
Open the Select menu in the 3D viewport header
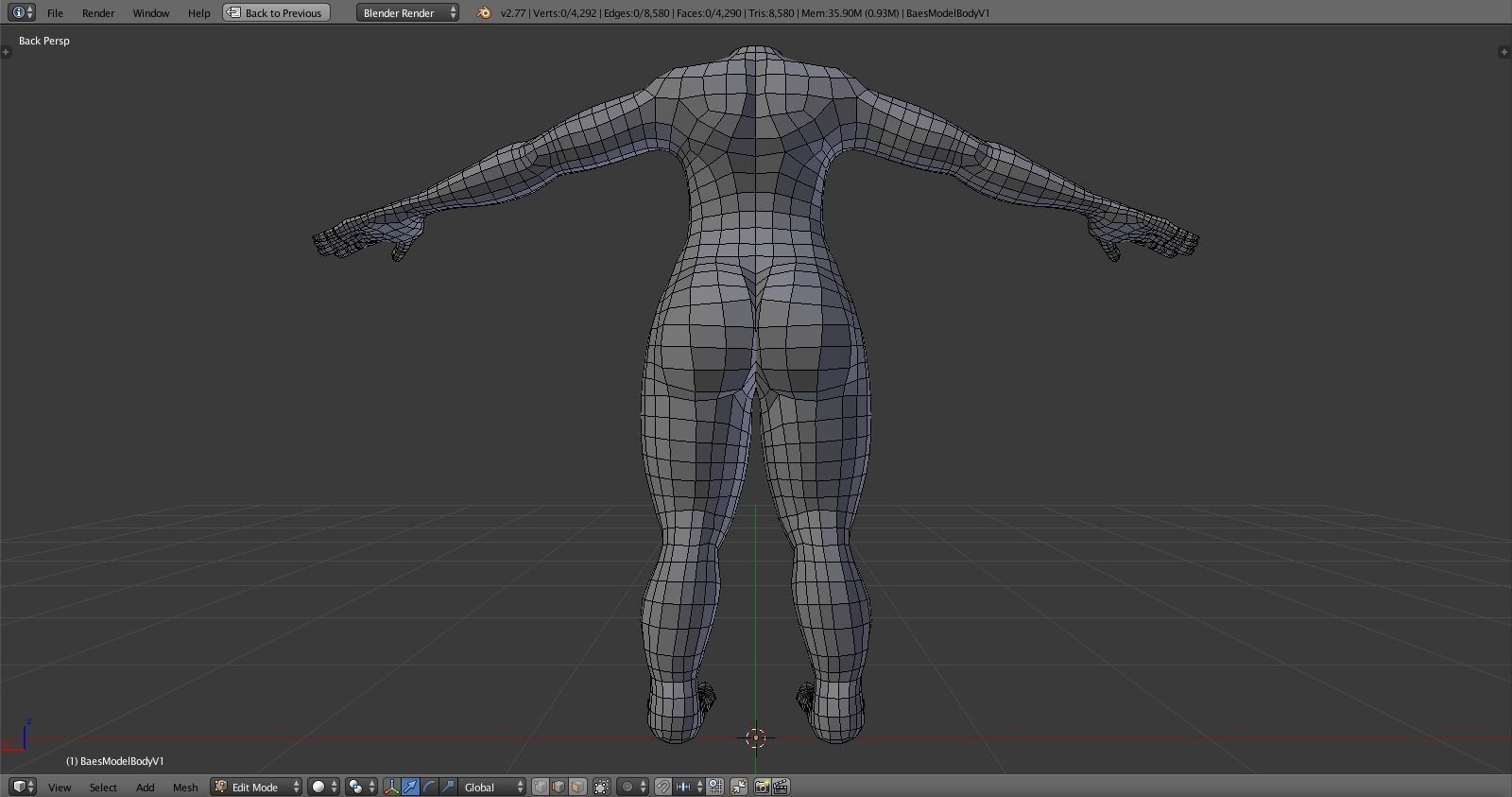[103, 788]
